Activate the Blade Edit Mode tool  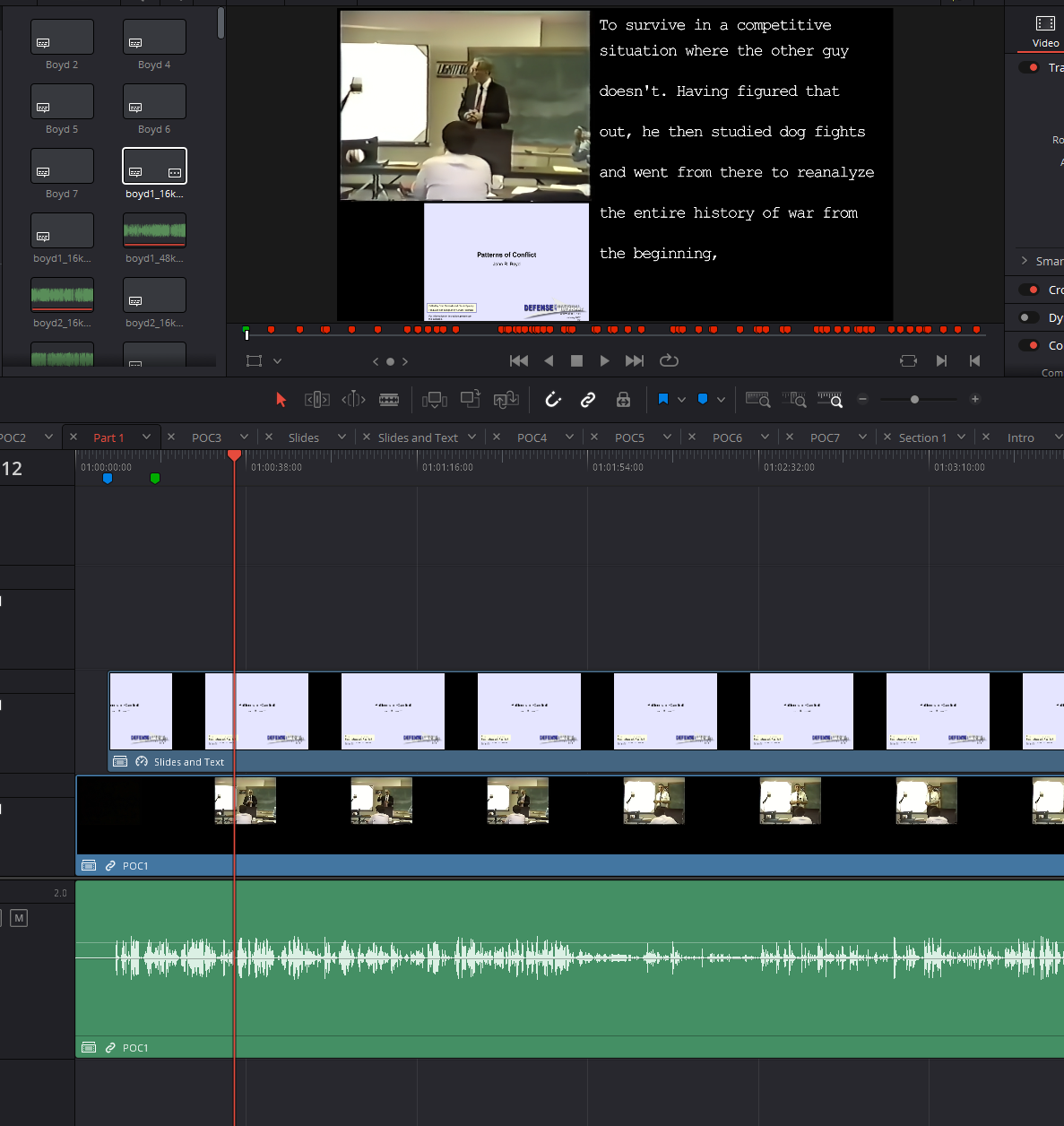[x=389, y=400]
